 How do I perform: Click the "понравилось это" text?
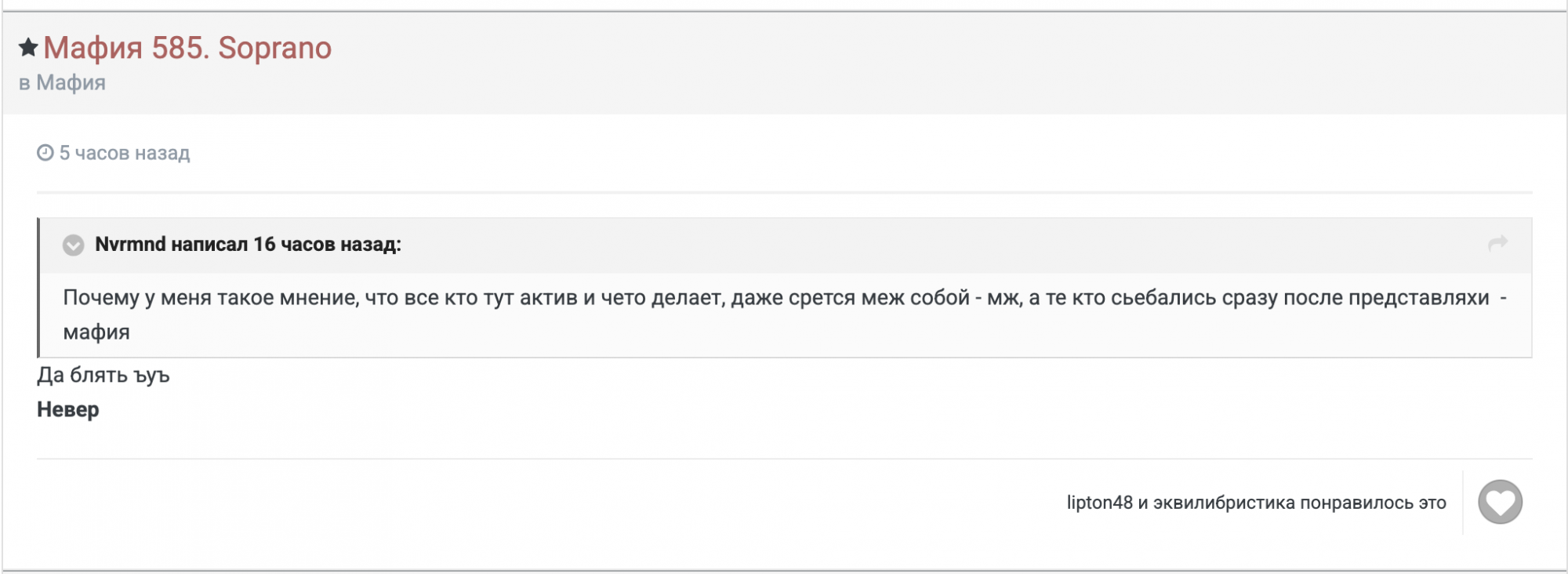click(x=1373, y=503)
